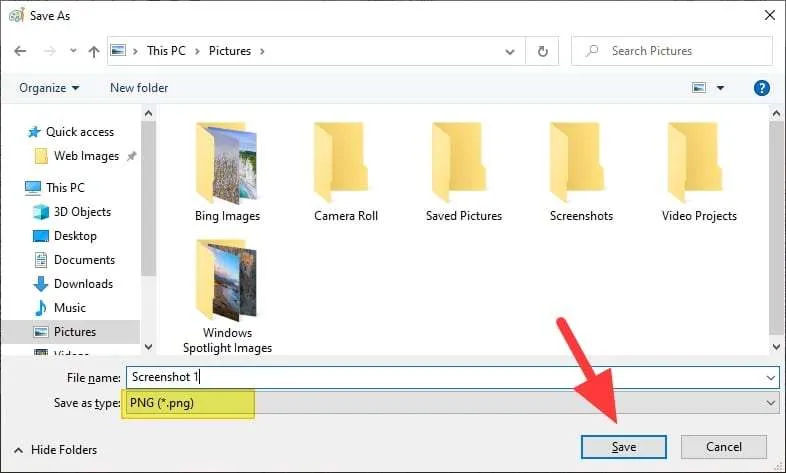Open the recent locations dropdown chevron
The height and width of the screenshot is (473, 786).
[73, 51]
